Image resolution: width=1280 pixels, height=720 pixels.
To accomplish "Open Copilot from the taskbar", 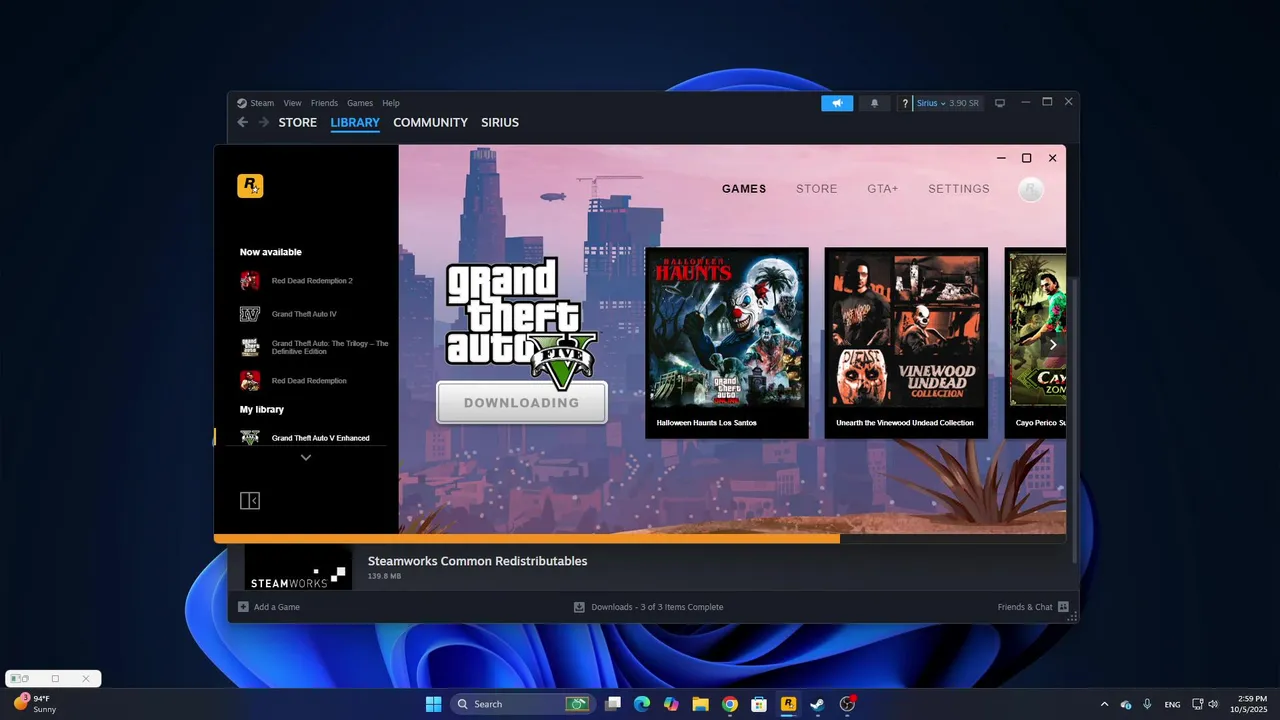I will pos(671,704).
